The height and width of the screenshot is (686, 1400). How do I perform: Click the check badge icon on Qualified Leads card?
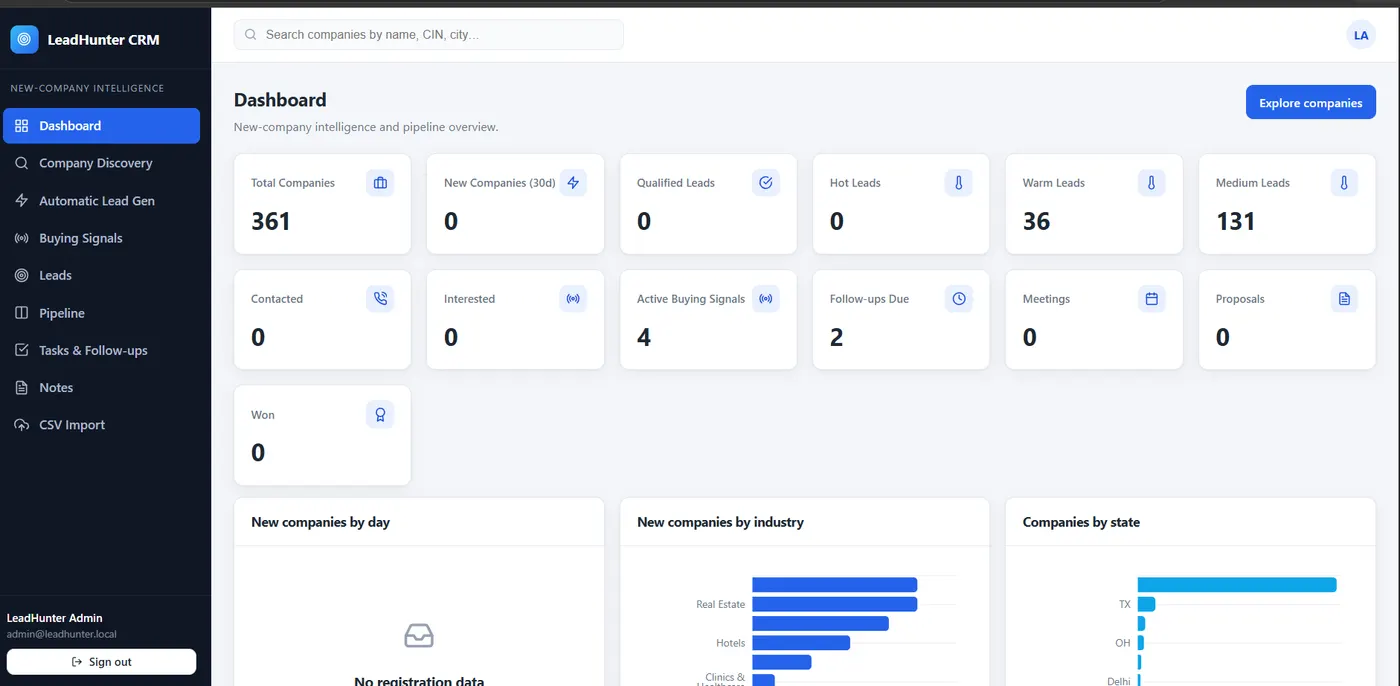tap(766, 183)
